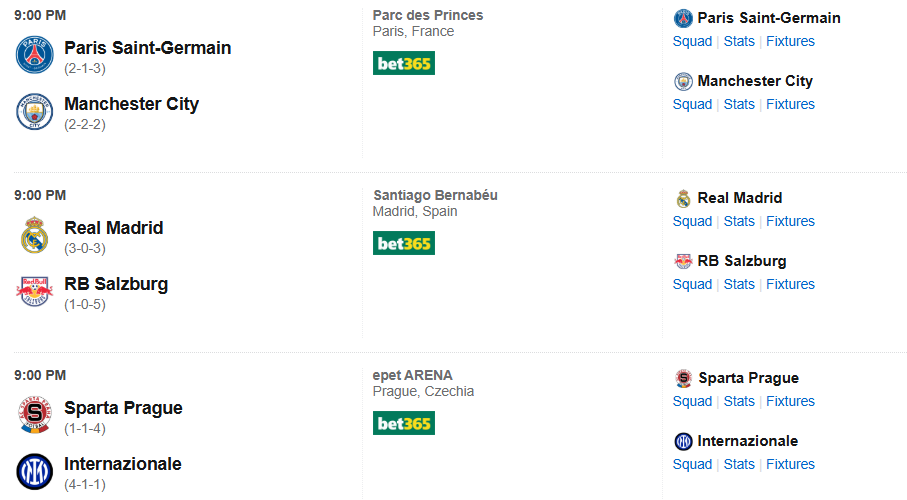Click the large RB Salzburg logo
The width and height of the screenshot is (907, 500).
[34, 291]
